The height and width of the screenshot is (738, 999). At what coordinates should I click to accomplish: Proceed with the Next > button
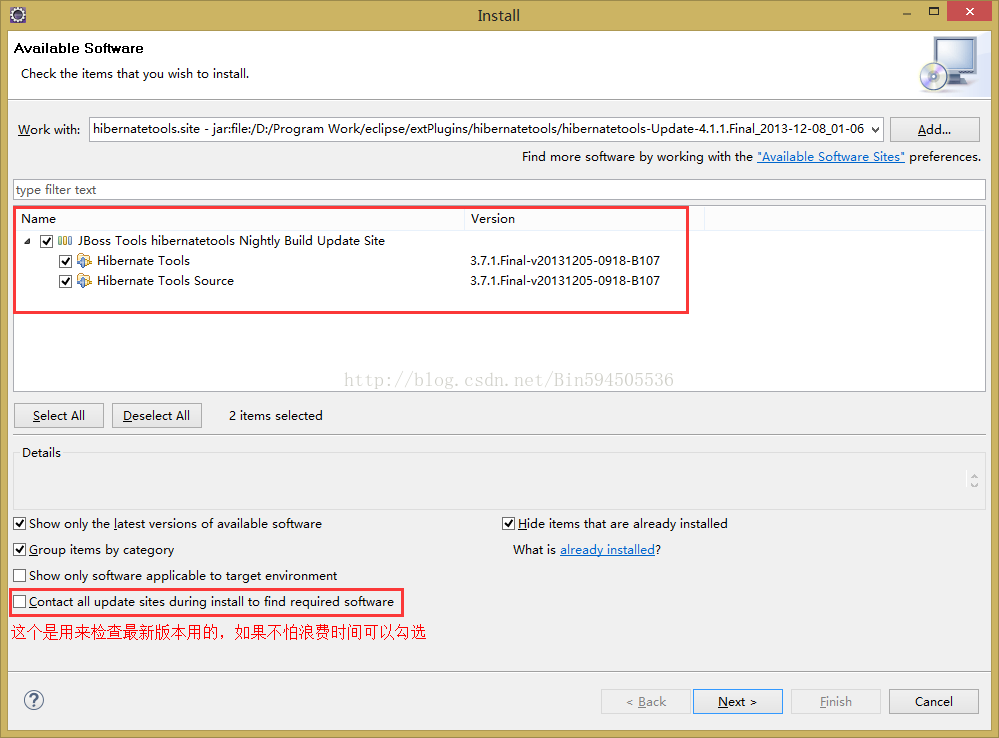click(x=738, y=702)
